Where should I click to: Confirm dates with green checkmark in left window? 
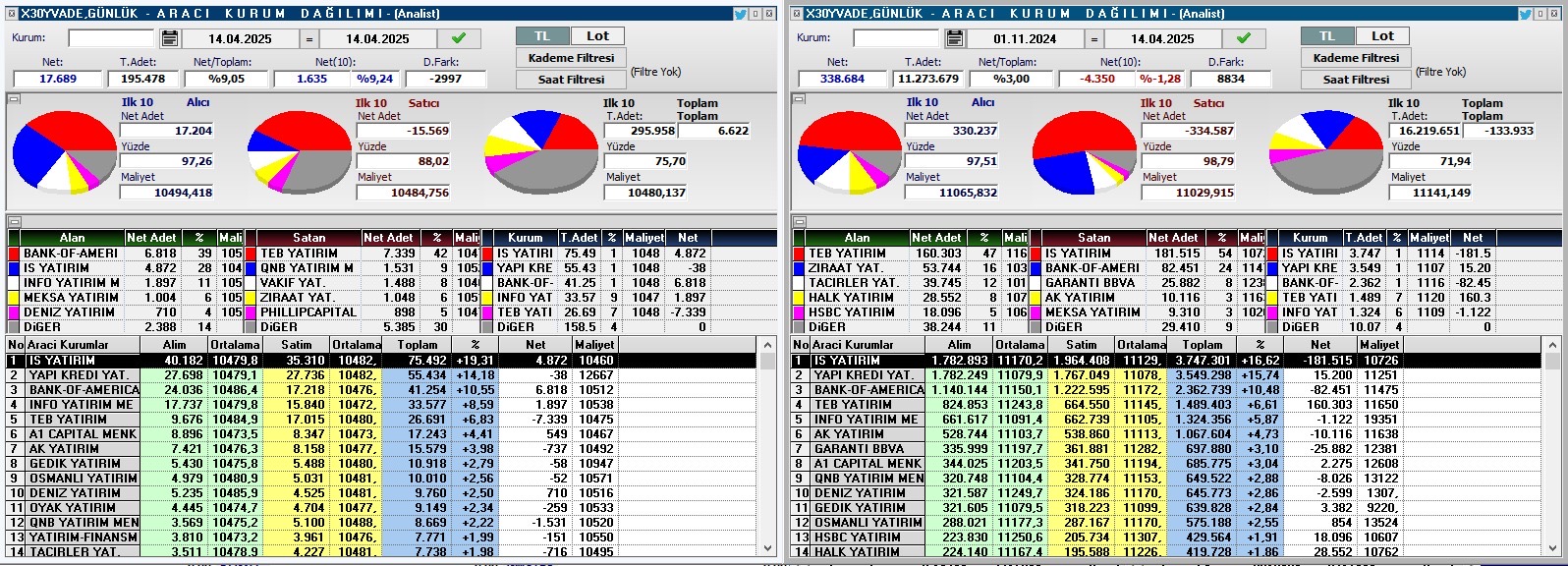tap(458, 38)
